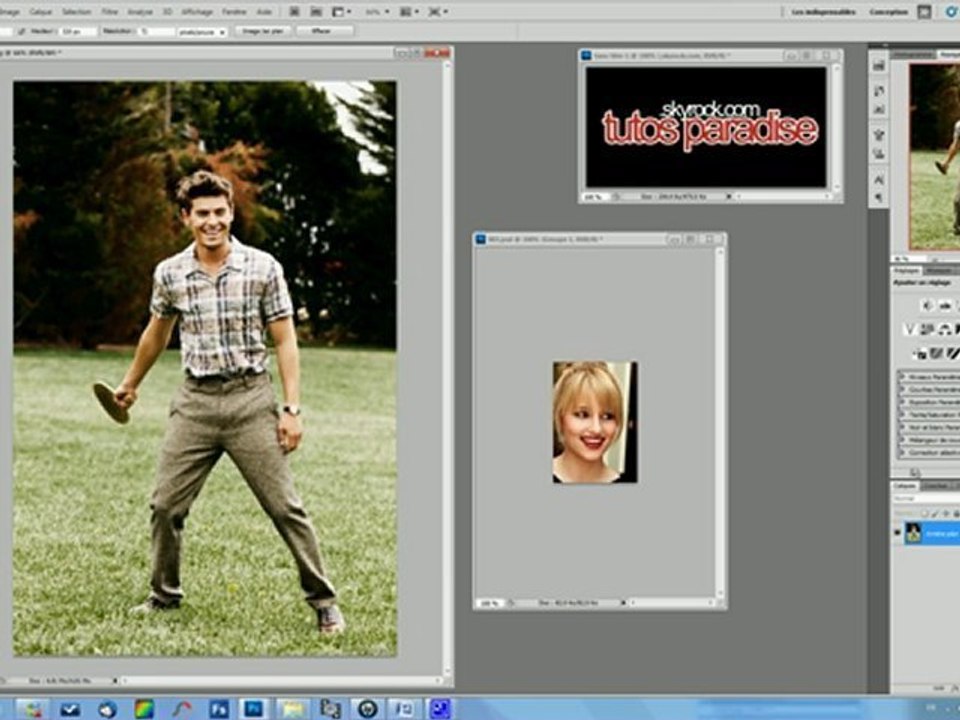Click the Hauteur input field
The width and height of the screenshot is (960, 720).
coord(78,31)
